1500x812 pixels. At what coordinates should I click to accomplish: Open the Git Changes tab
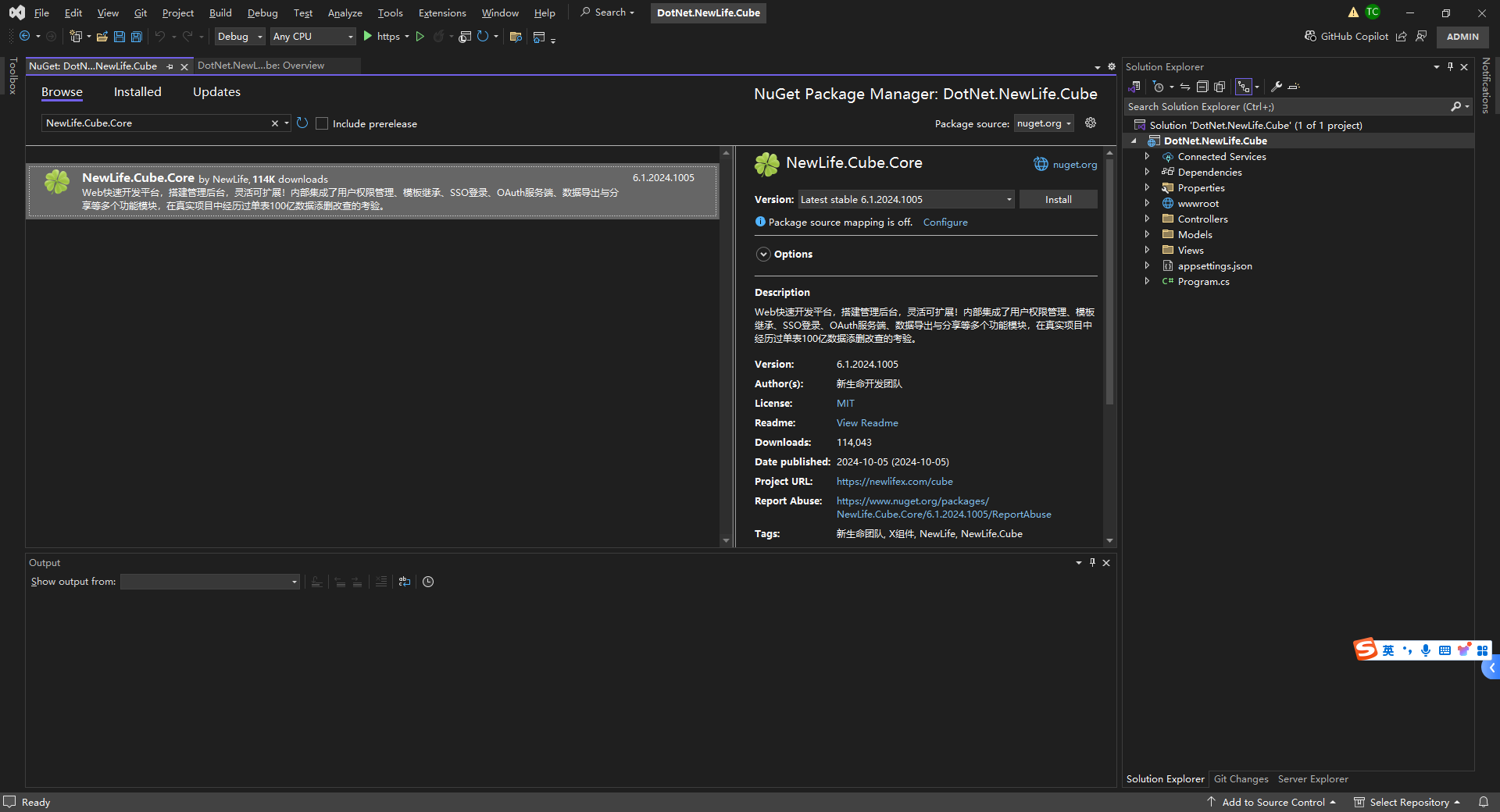1241,779
